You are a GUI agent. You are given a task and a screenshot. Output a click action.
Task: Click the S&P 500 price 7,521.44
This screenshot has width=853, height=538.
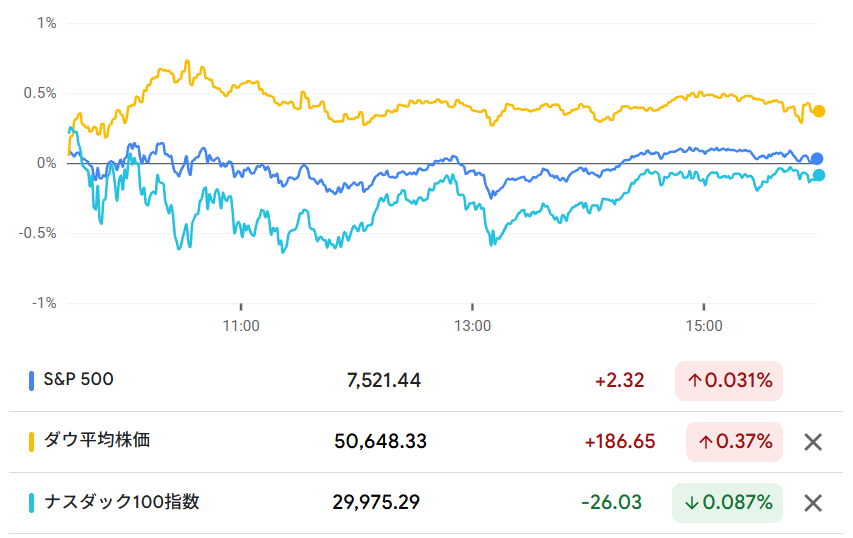[384, 381]
